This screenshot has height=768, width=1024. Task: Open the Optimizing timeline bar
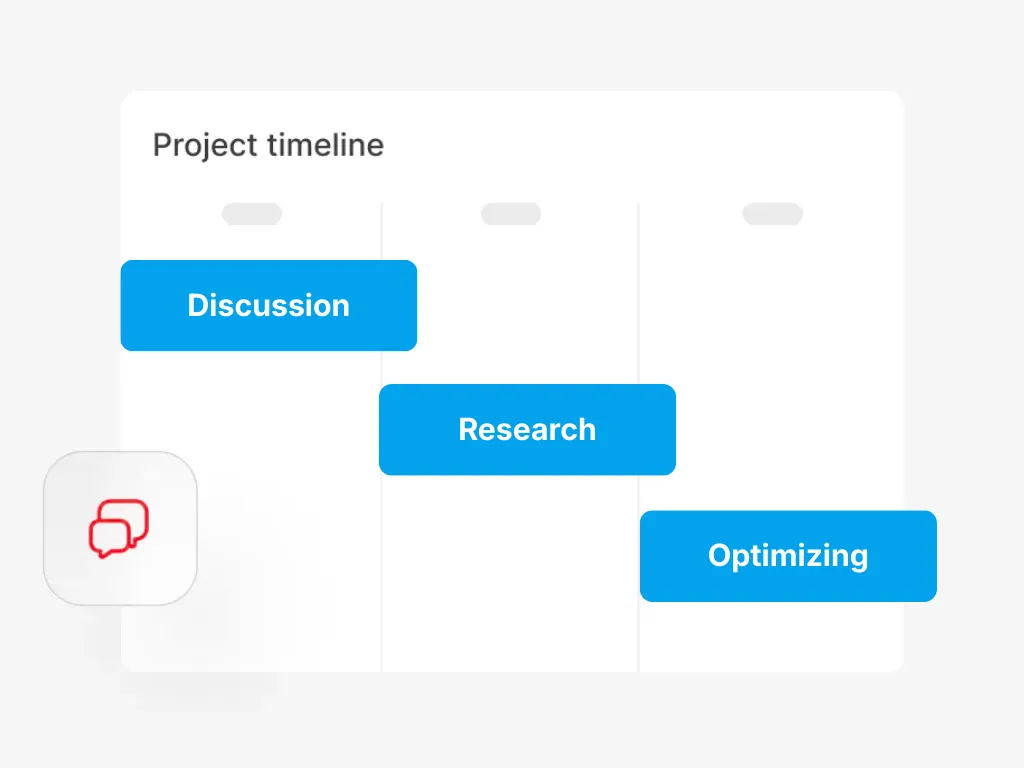click(x=788, y=556)
